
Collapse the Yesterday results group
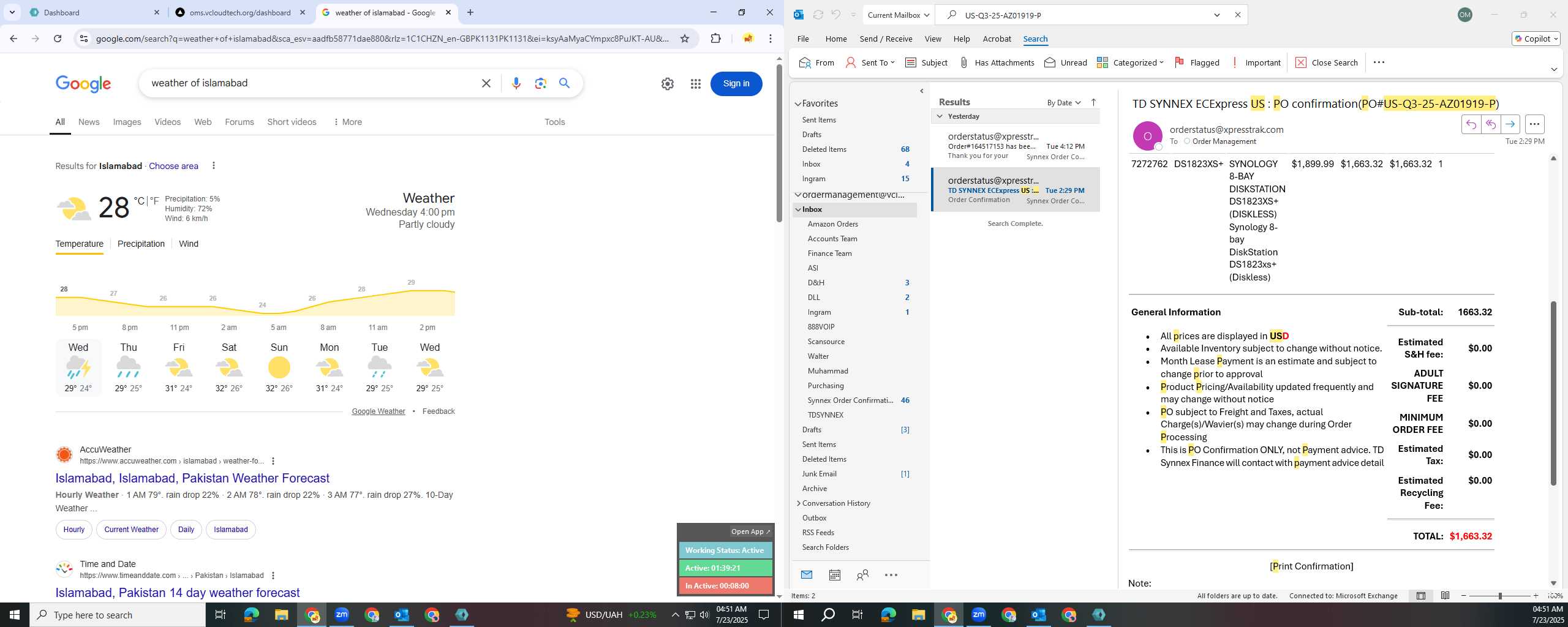940,116
